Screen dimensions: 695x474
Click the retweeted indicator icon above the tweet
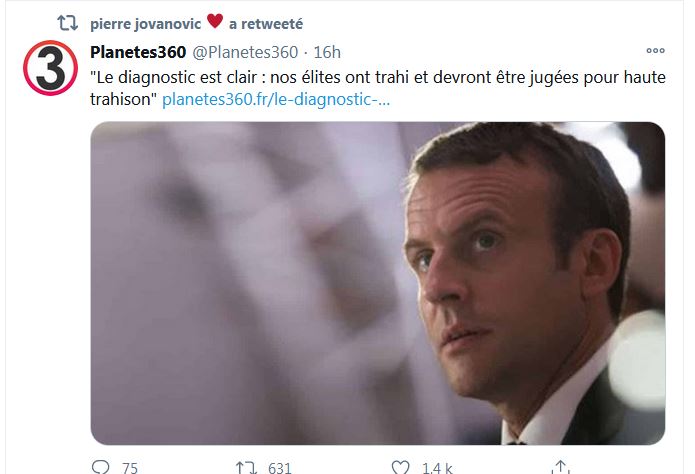[x=67, y=22]
